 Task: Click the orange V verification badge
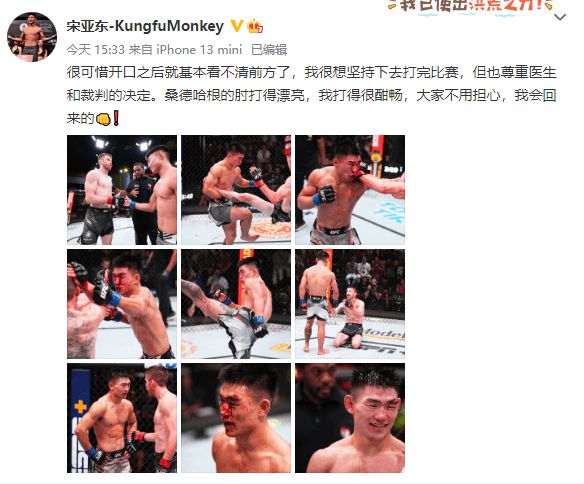pos(237,26)
